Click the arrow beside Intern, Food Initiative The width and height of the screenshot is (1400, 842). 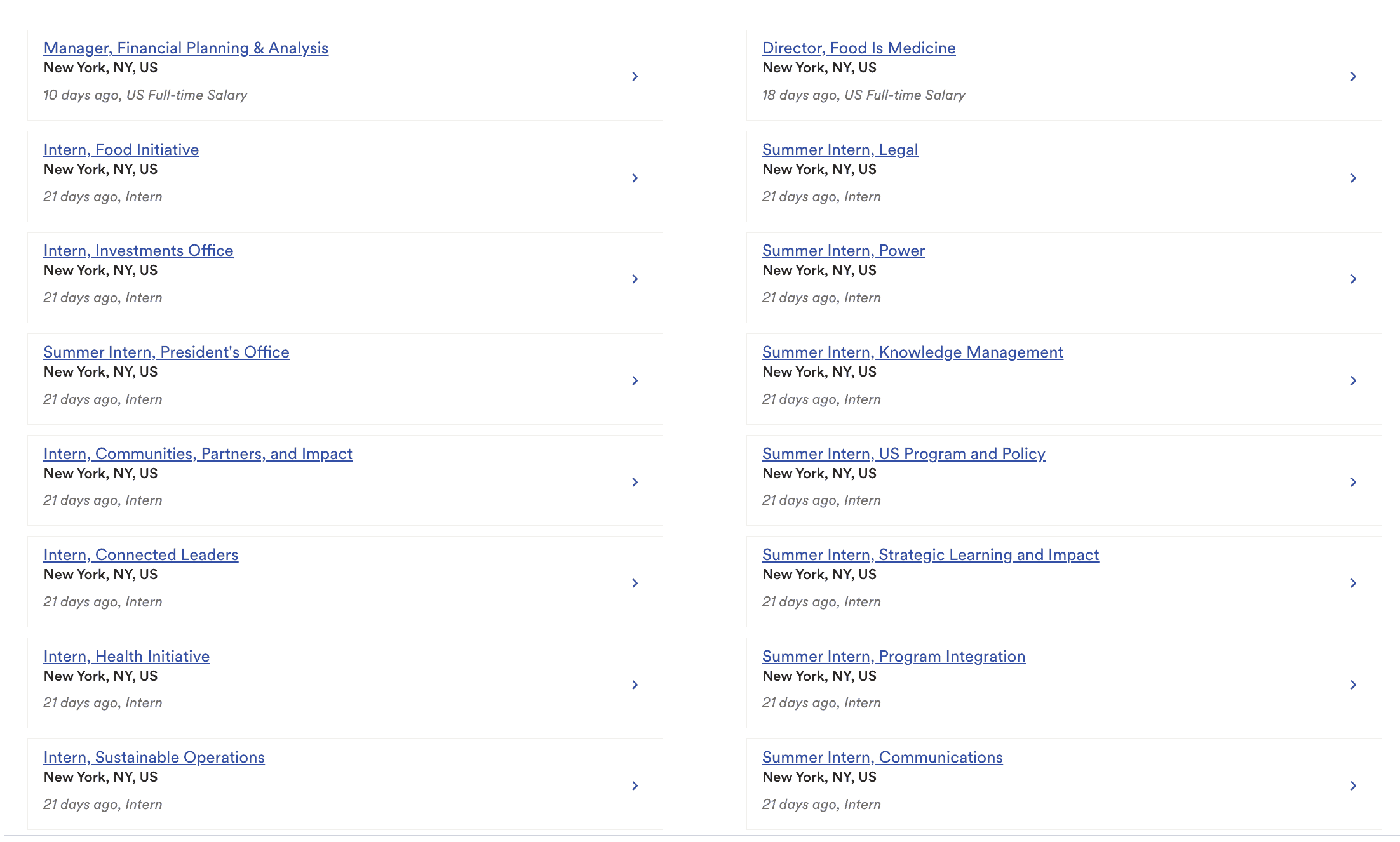(x=635, y=178)
